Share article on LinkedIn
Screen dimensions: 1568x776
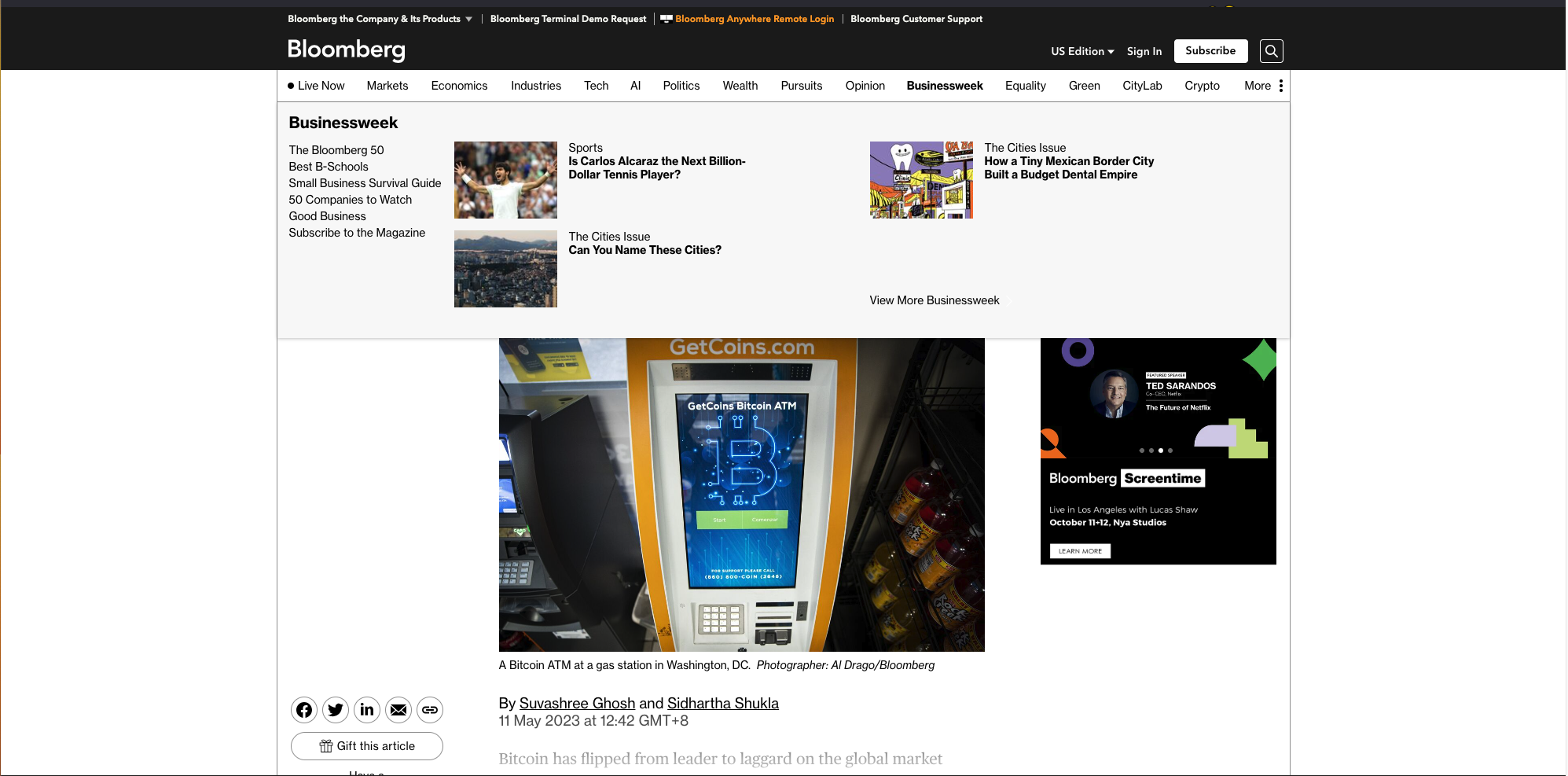tap(367, 710)
